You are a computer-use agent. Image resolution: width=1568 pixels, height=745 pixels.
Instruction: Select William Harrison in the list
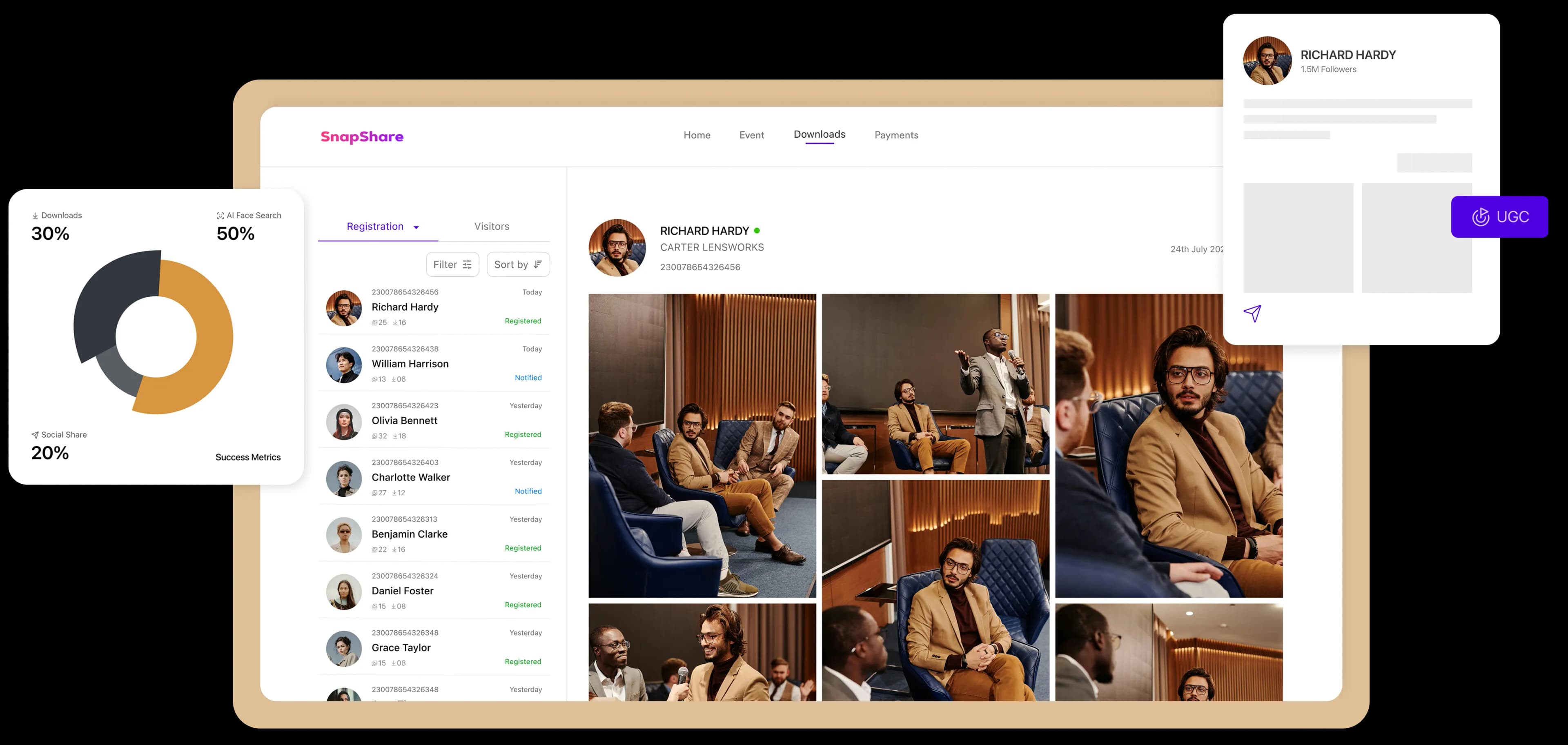[x=410, y=363]
